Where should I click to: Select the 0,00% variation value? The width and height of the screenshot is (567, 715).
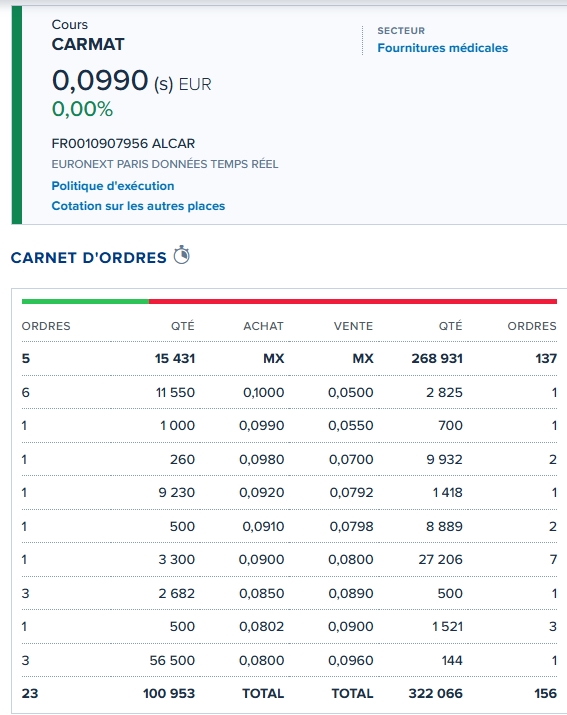[82, 109]
